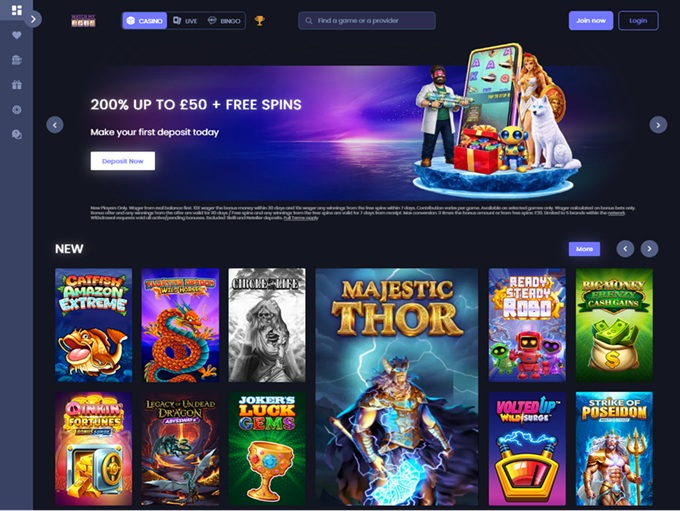The image size is (680, 511).
Task: Switch to the Live tab
Action: pyautogui.click(x=185, y=21)
